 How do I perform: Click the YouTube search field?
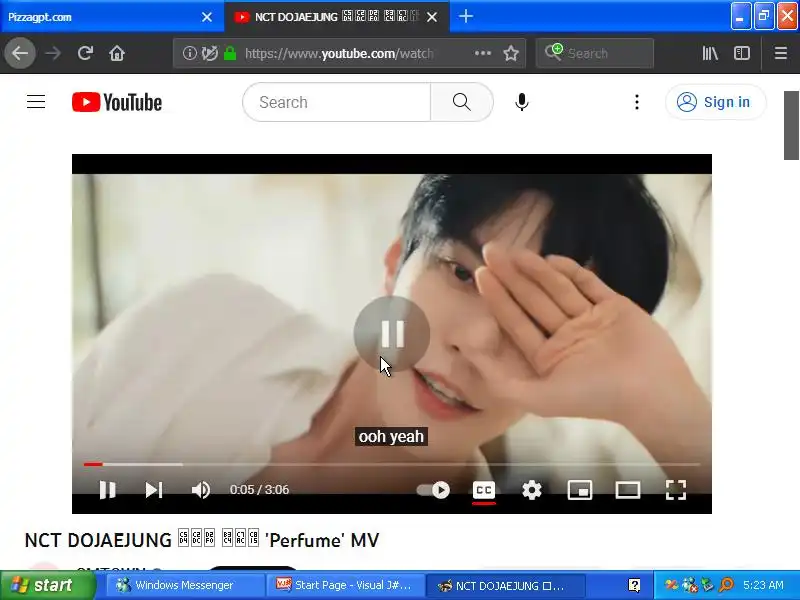(x=337, y=102)
